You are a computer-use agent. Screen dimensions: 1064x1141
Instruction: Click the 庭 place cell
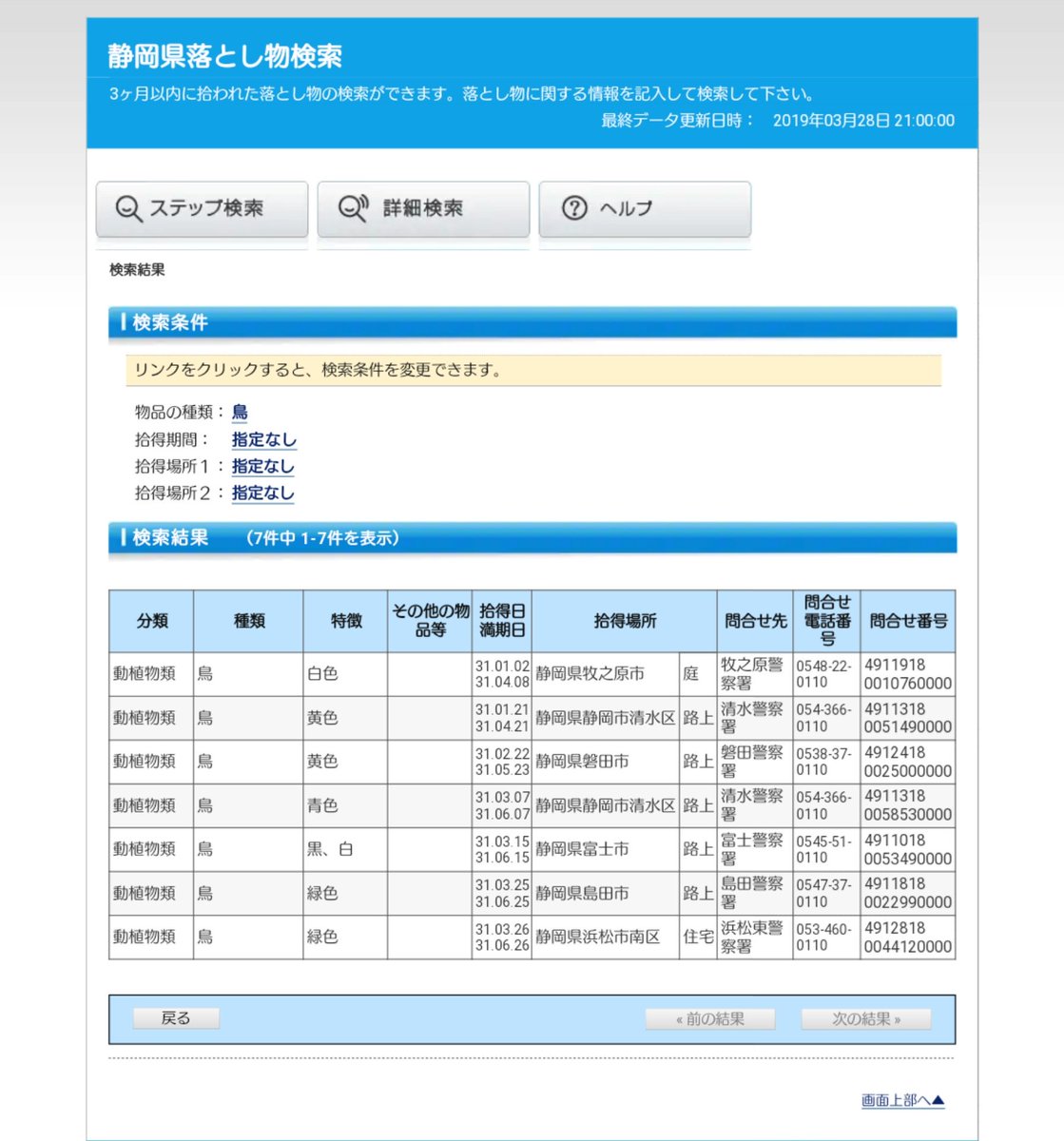tap(698, 674)
